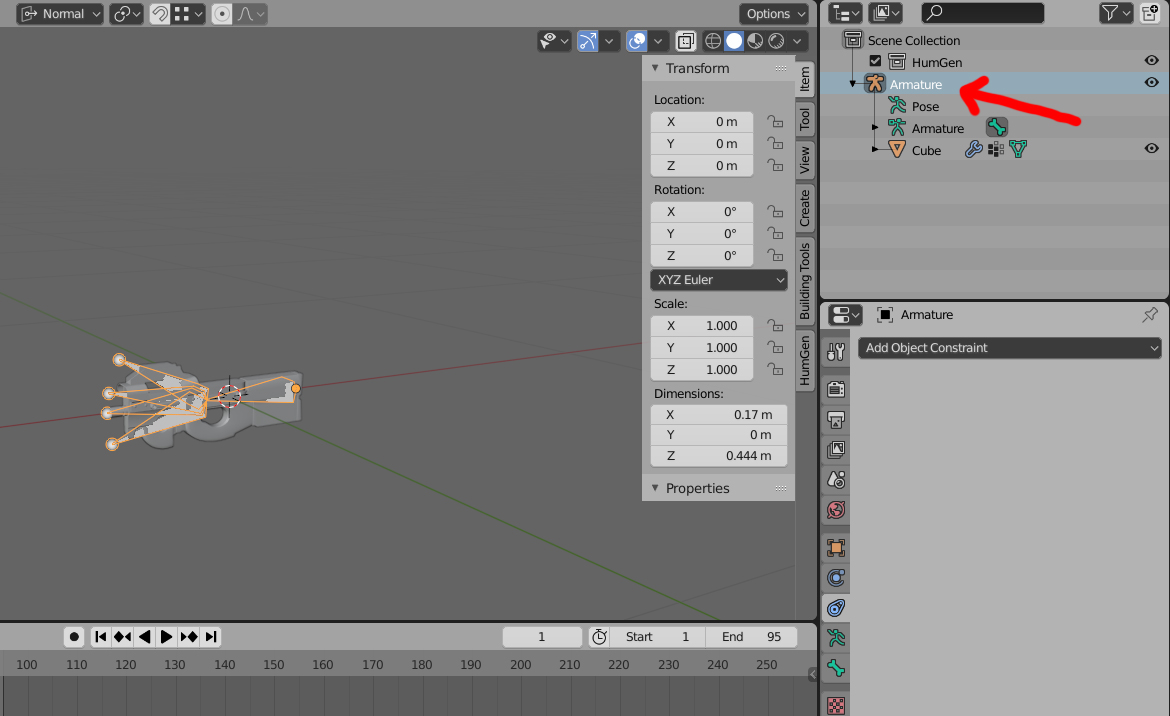The width and height of the screenshot is (1170, 716).
Task: Open the Bone properties tab icon
Action: (x=836, y=669)
